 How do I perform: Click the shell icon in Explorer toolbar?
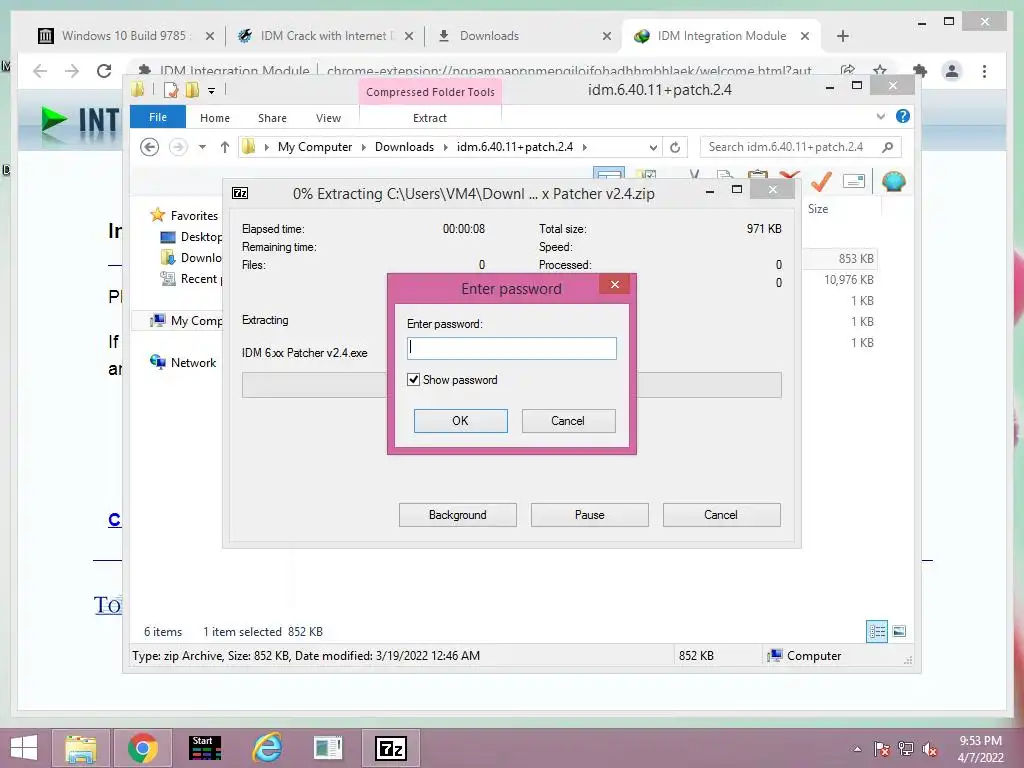click(893, 181)
